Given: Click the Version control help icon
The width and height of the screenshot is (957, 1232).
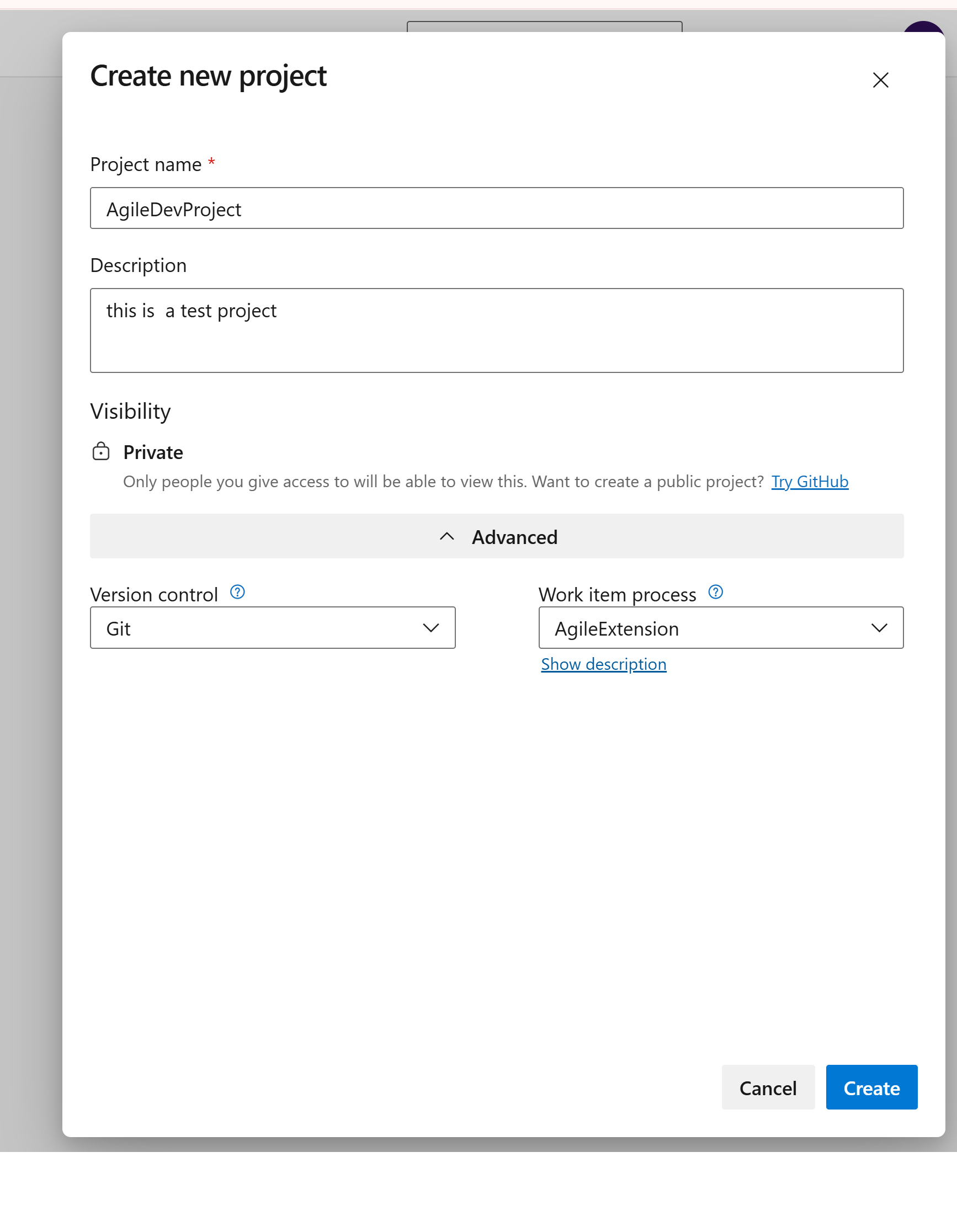Looking at the screenshot, I should (237, 593).
